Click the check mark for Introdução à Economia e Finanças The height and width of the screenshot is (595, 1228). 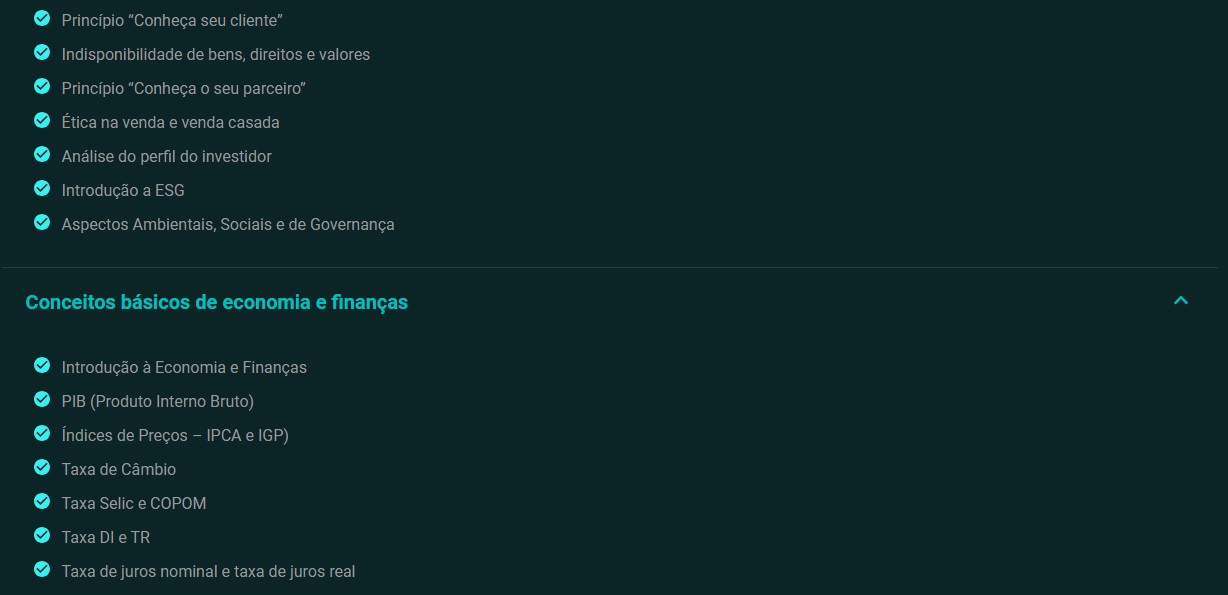pos(42,365)
